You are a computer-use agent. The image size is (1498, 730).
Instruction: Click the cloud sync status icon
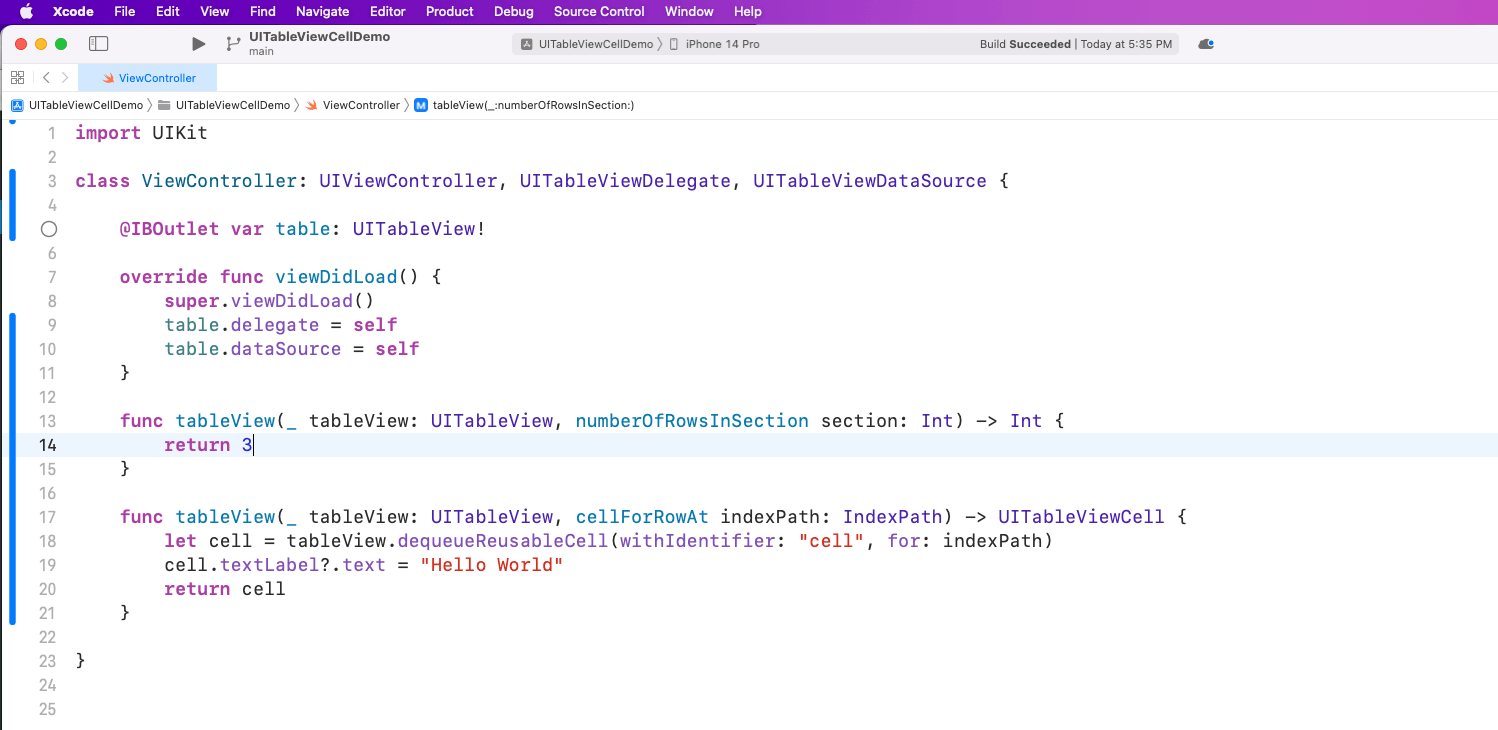coord(1205,43)
